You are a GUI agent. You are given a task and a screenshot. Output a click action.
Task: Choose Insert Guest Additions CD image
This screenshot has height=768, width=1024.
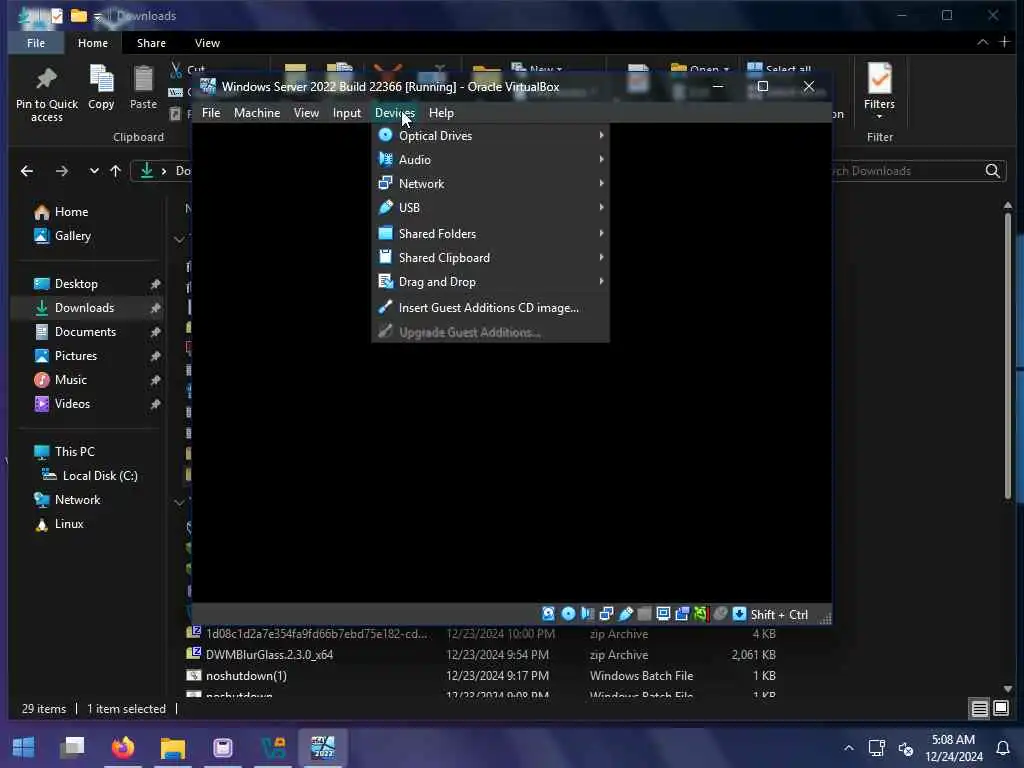tap(490, 308)
